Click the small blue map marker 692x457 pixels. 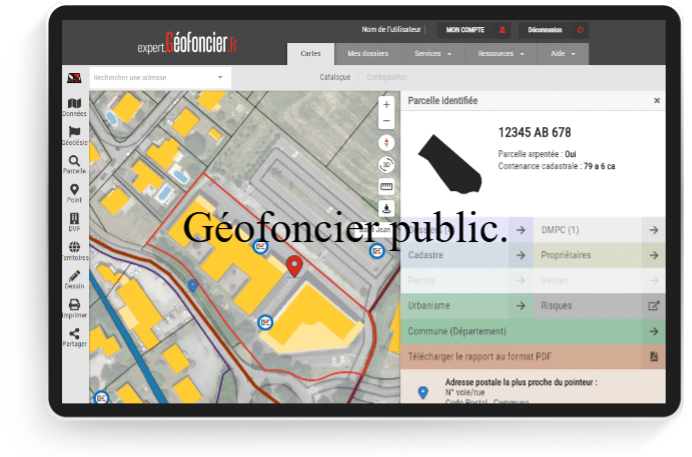(x=192, y=285)
